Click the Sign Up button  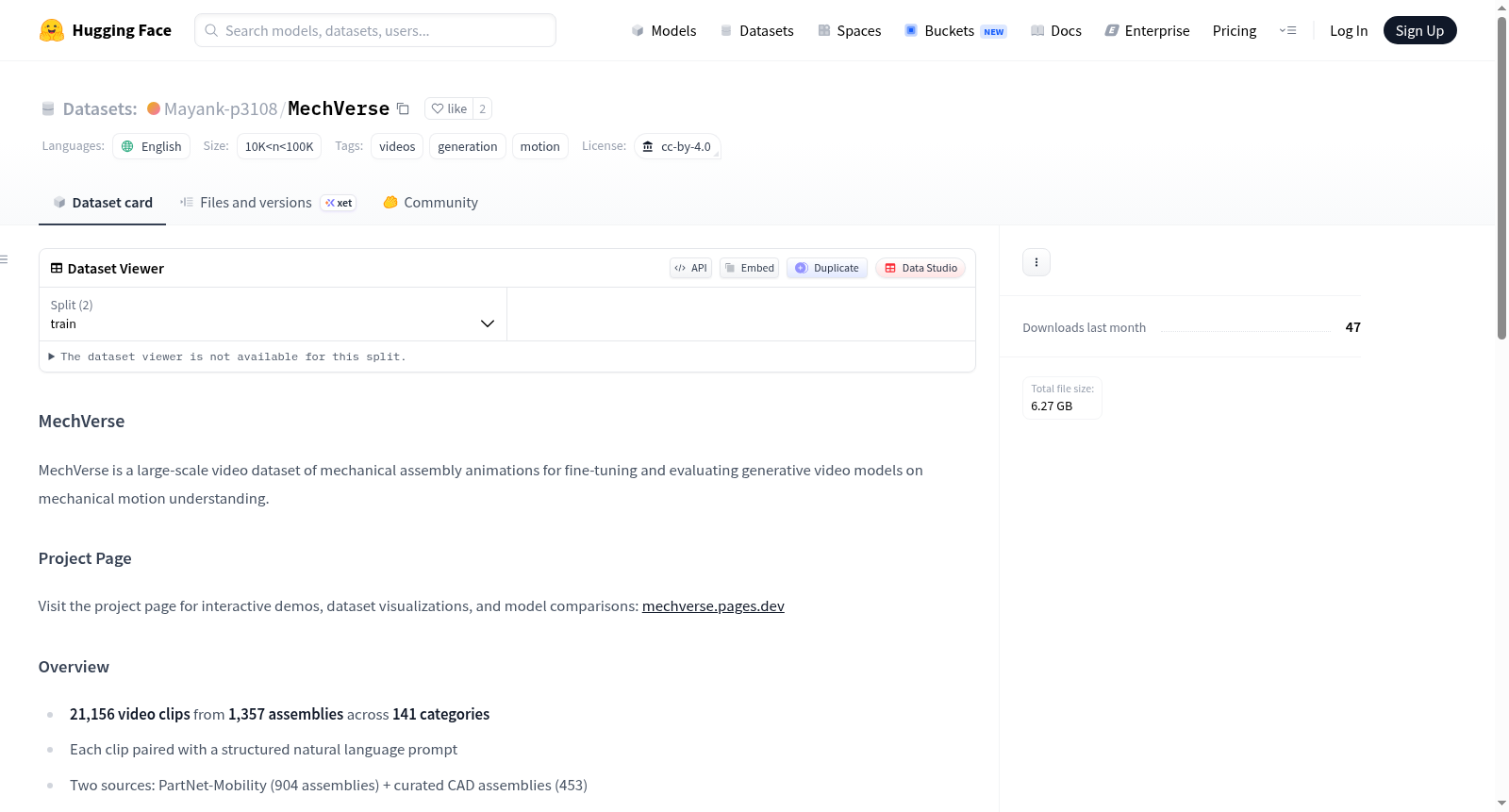pyautogui.click(x=1419, y=30)
